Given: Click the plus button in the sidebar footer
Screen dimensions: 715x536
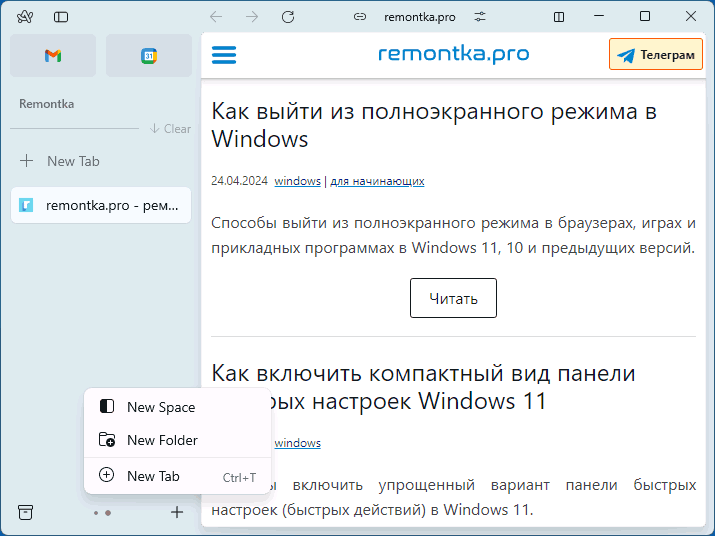Looking at the screenshot, I should click(x=177, y=512).
